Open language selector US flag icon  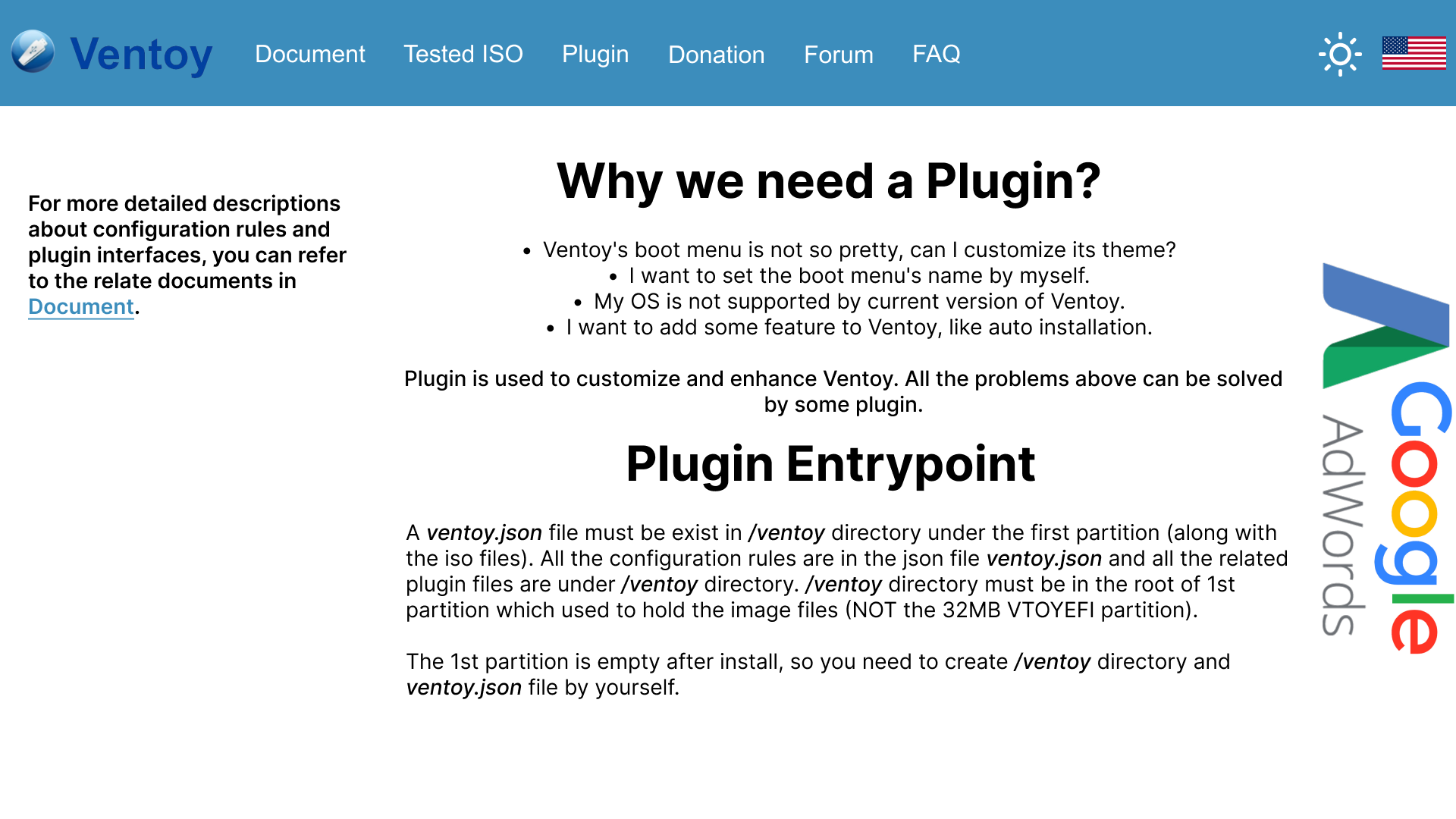coord(1414,53)
